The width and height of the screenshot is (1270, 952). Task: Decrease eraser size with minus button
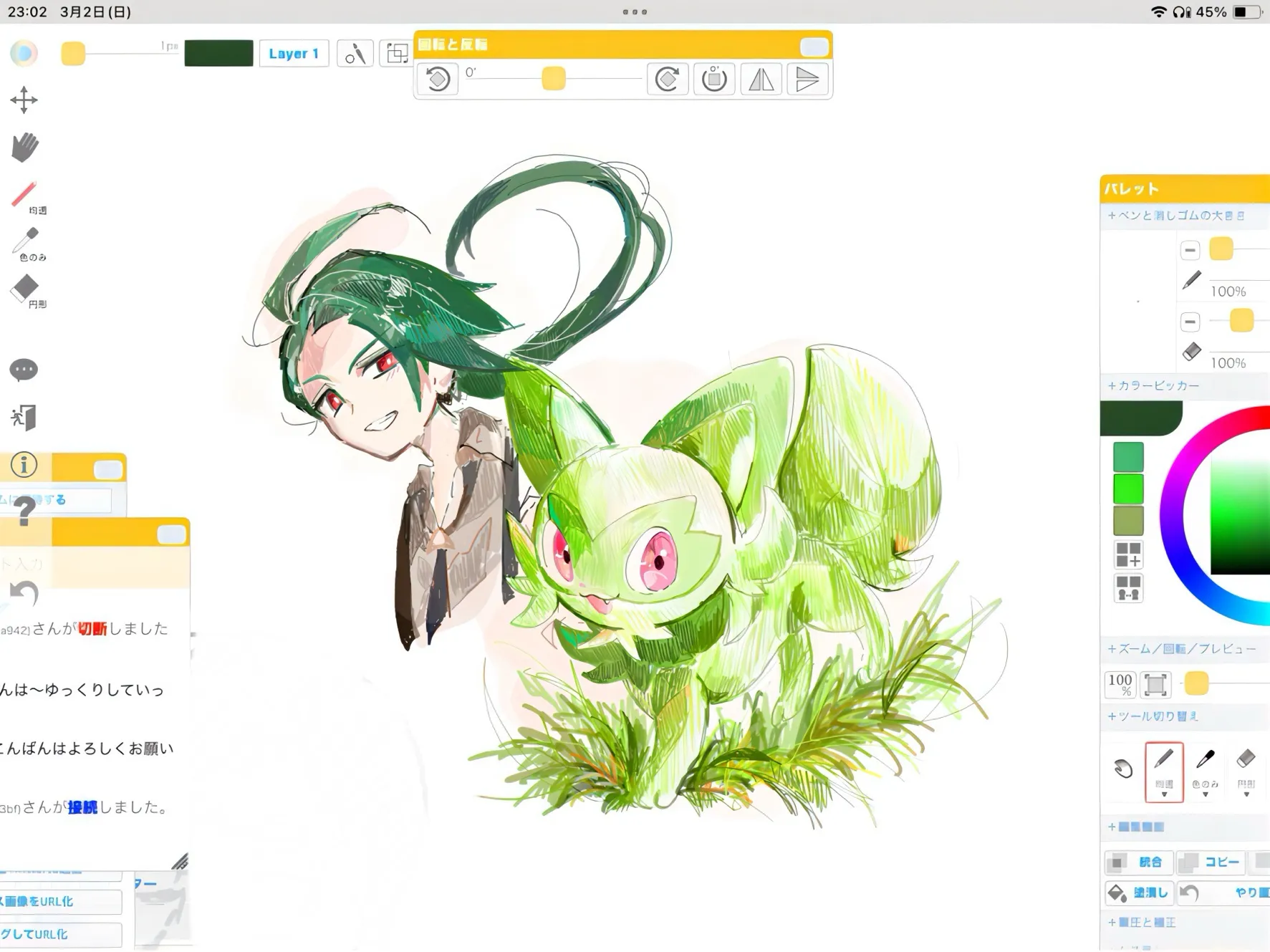coord(1190,322)
